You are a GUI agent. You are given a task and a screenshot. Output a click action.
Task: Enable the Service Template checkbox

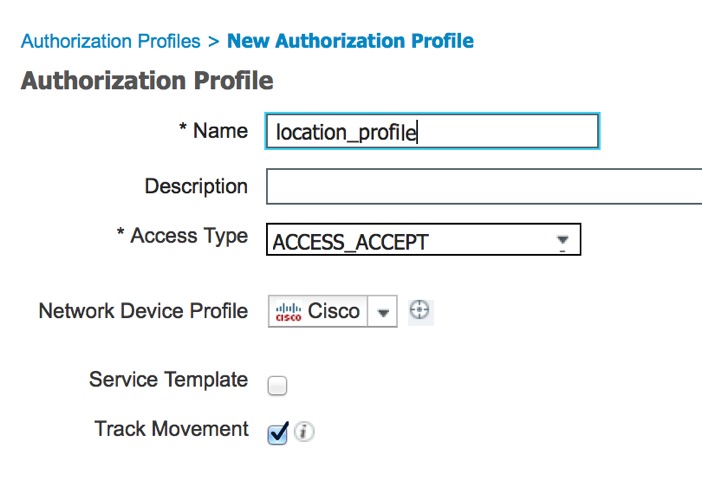[278, 384]
